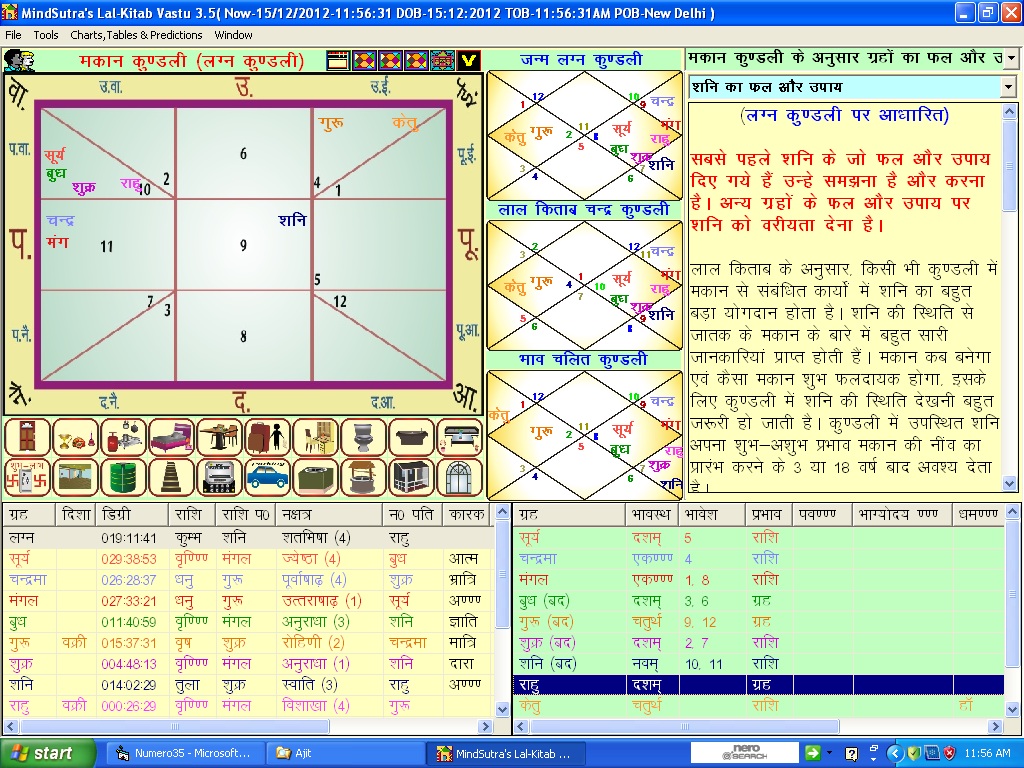The width and height of the screenshot is (1024, 768).
Task: Select the study desk icon
Action: (315, 436)
